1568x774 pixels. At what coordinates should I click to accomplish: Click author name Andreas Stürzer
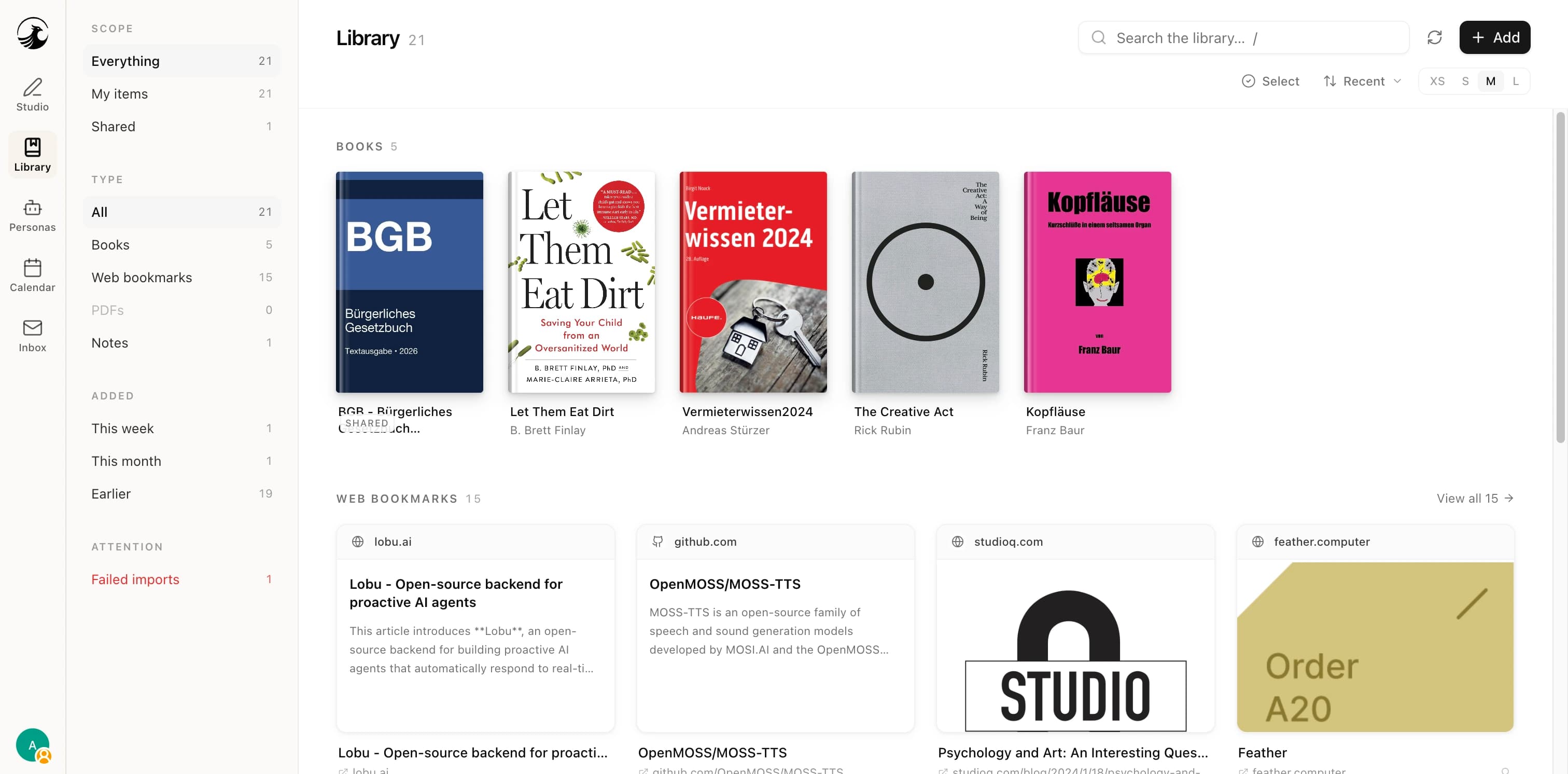pos(725,430)
